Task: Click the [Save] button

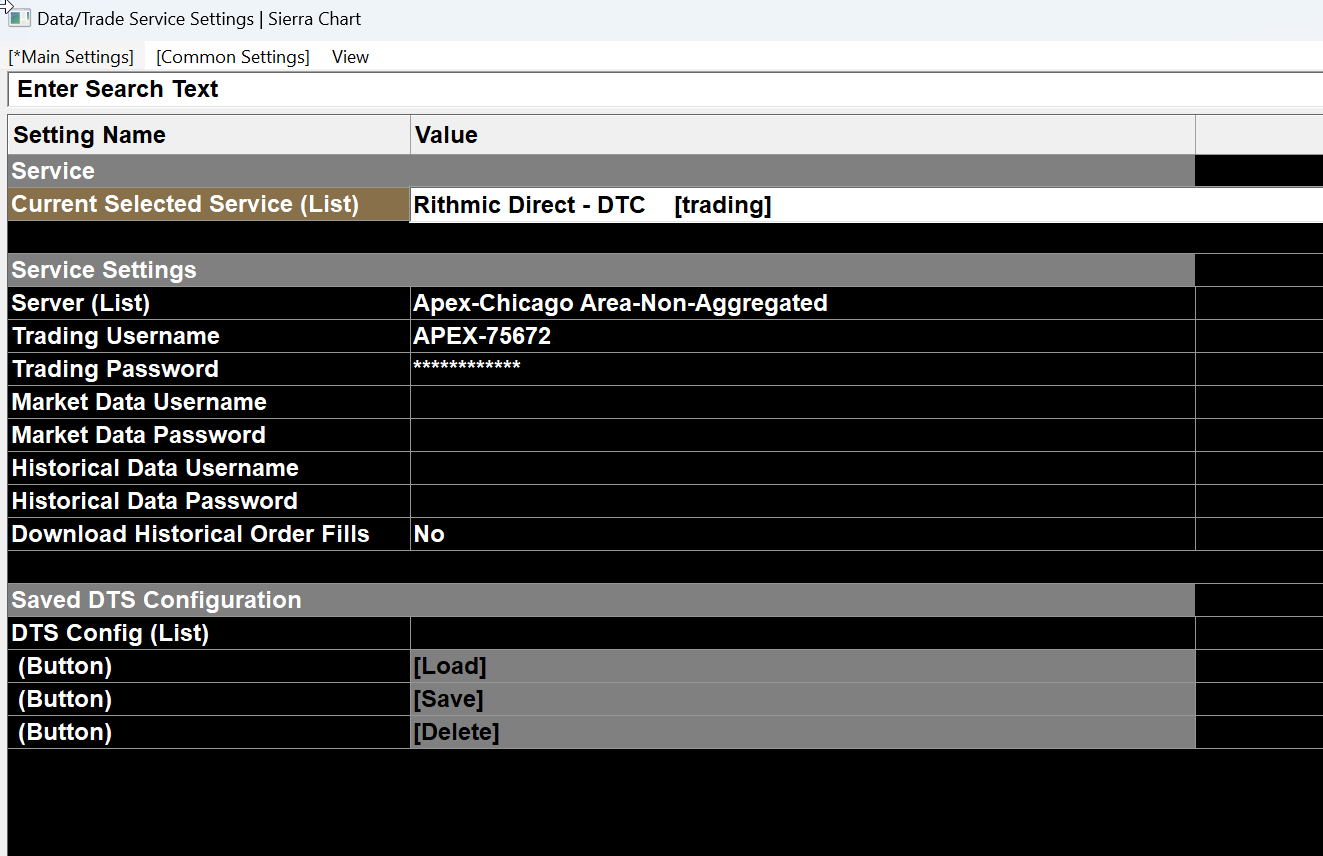Action: pos(802,699)
